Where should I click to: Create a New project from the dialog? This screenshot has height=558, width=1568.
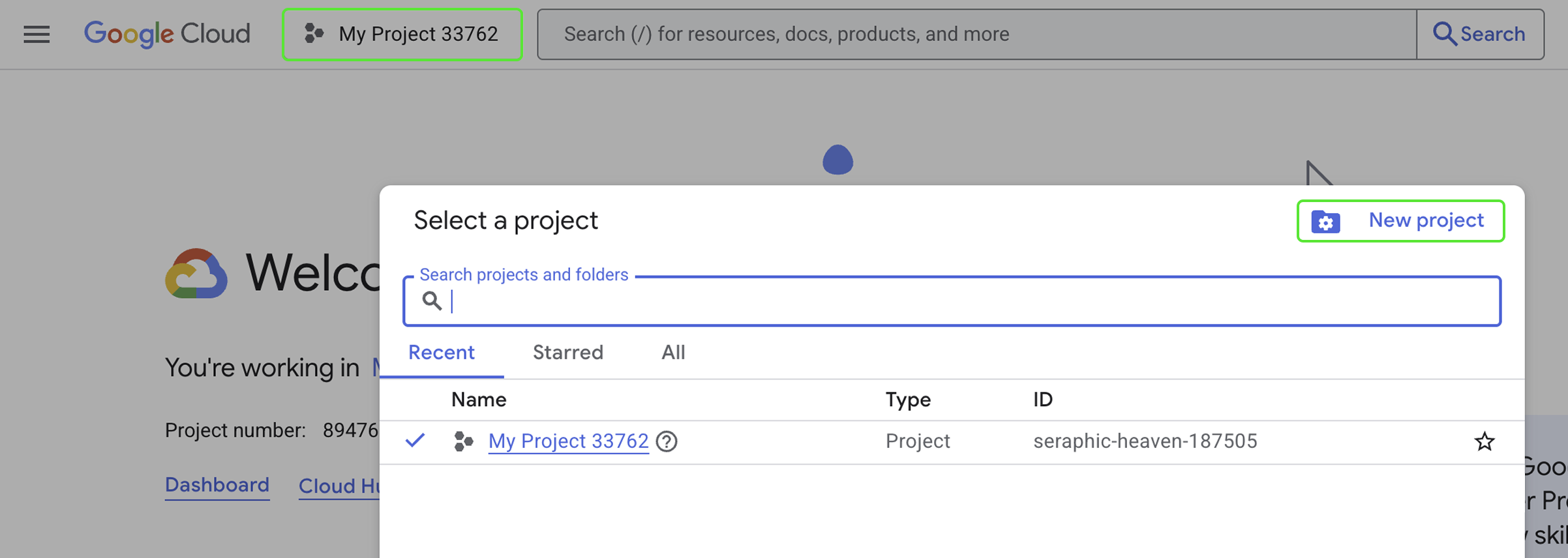1400,221
